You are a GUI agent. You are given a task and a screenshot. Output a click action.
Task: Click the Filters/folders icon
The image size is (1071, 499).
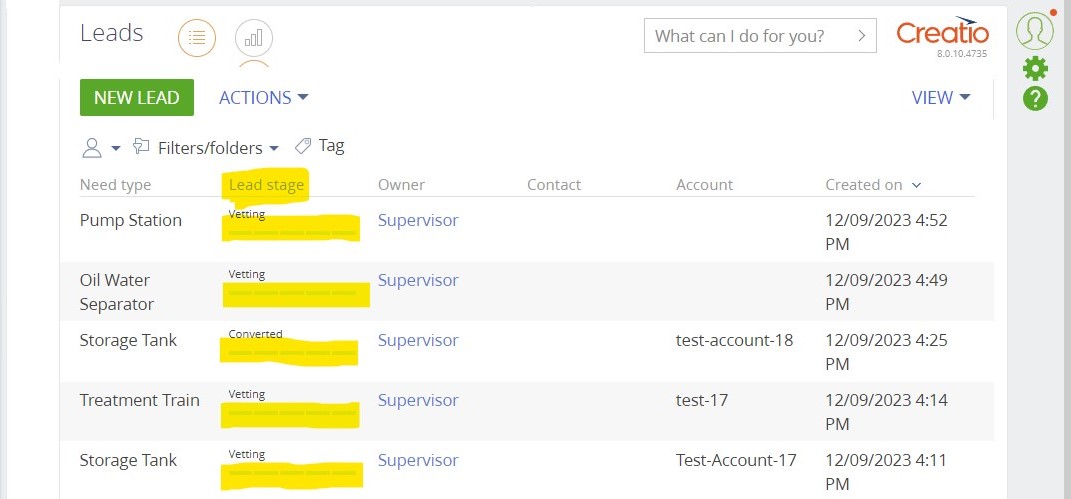141,146
